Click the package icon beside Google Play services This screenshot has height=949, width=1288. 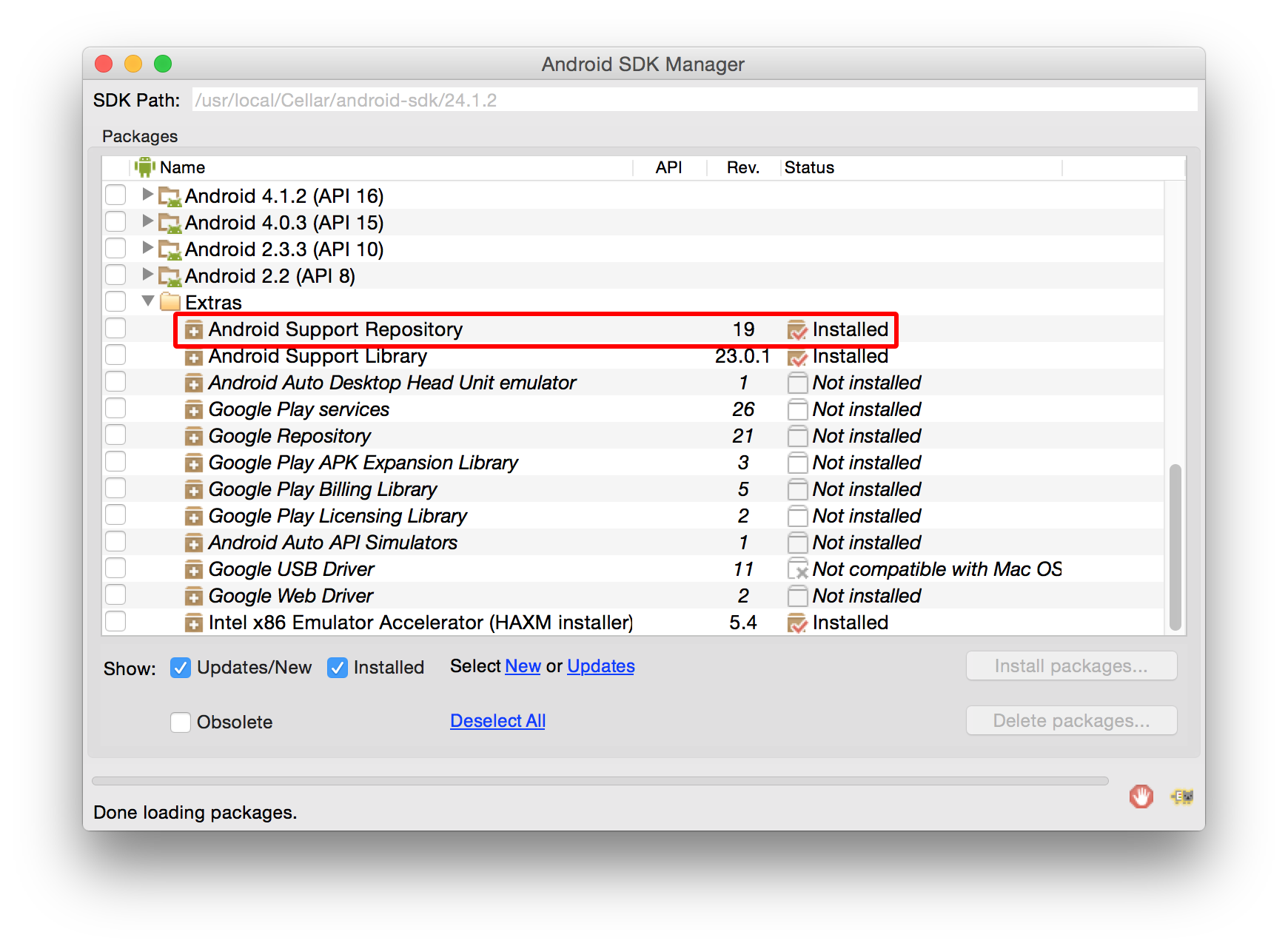click(194, 409)
